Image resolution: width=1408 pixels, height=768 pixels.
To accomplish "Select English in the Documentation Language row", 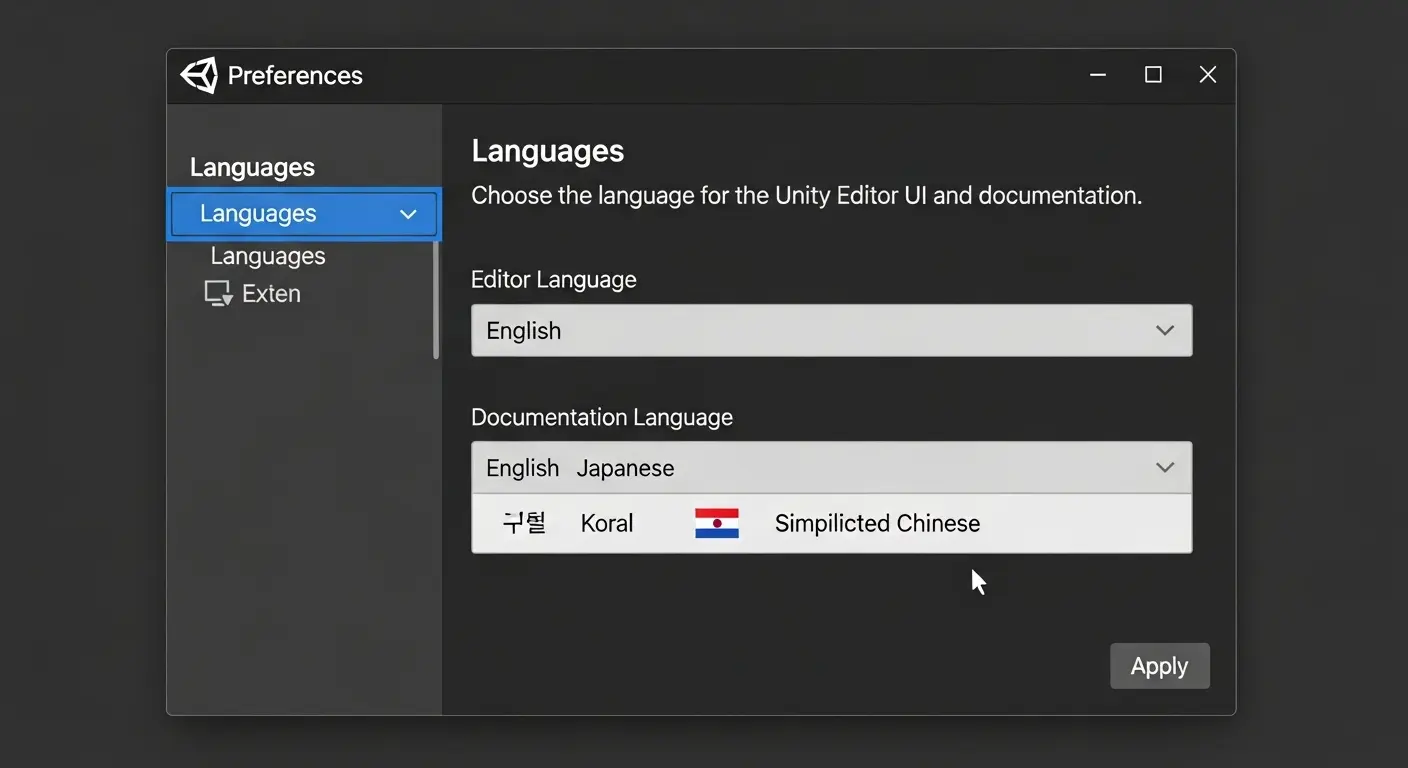I will [x=521, y=467].
